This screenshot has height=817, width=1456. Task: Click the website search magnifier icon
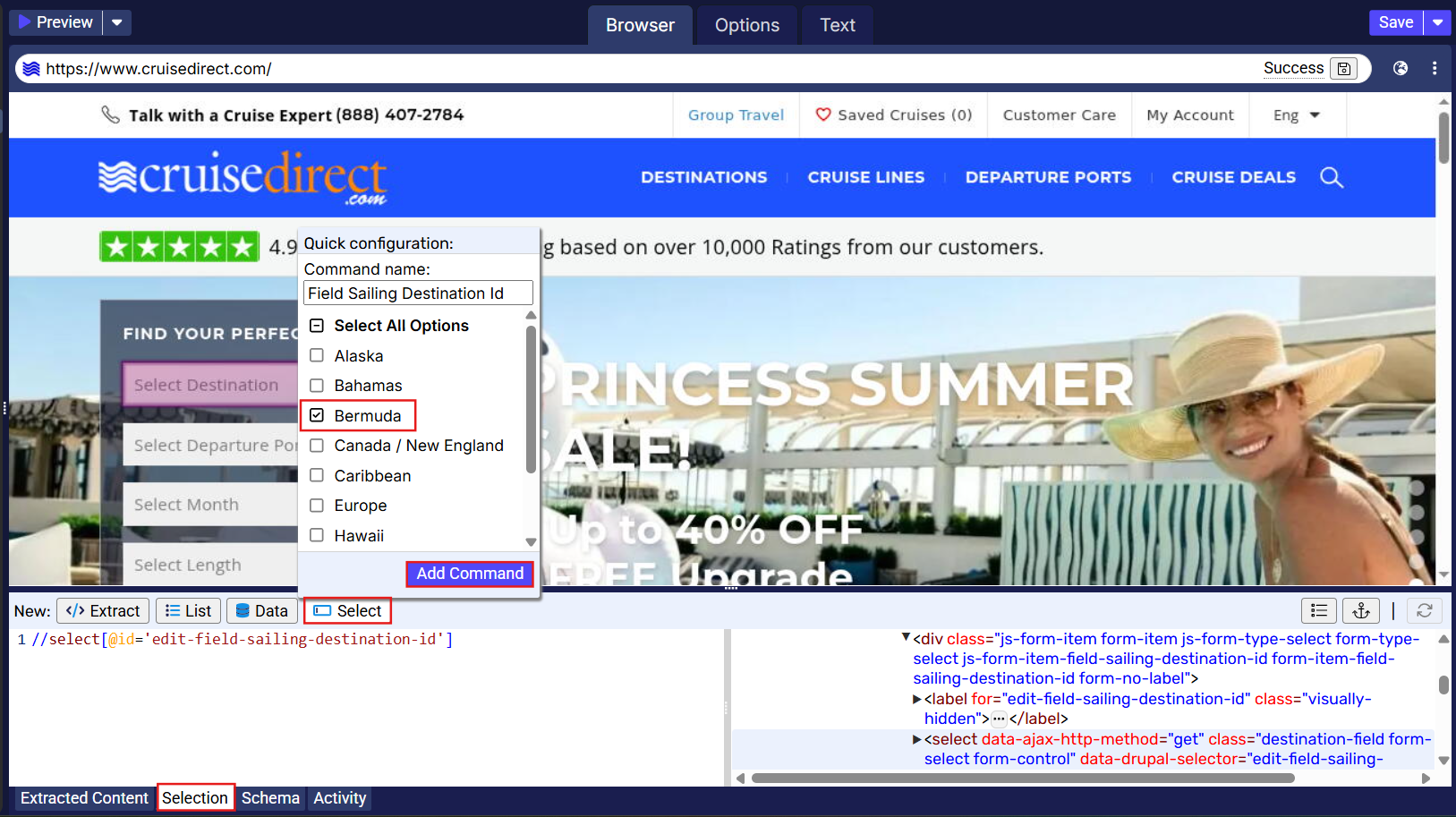point(1331,177)
